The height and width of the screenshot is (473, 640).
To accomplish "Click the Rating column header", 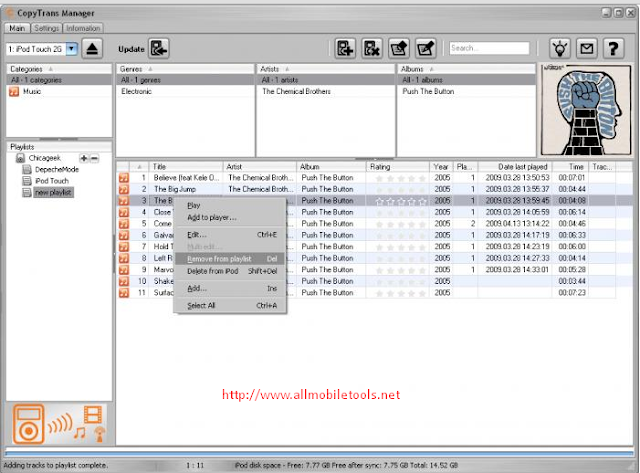I will coord(398,167).
